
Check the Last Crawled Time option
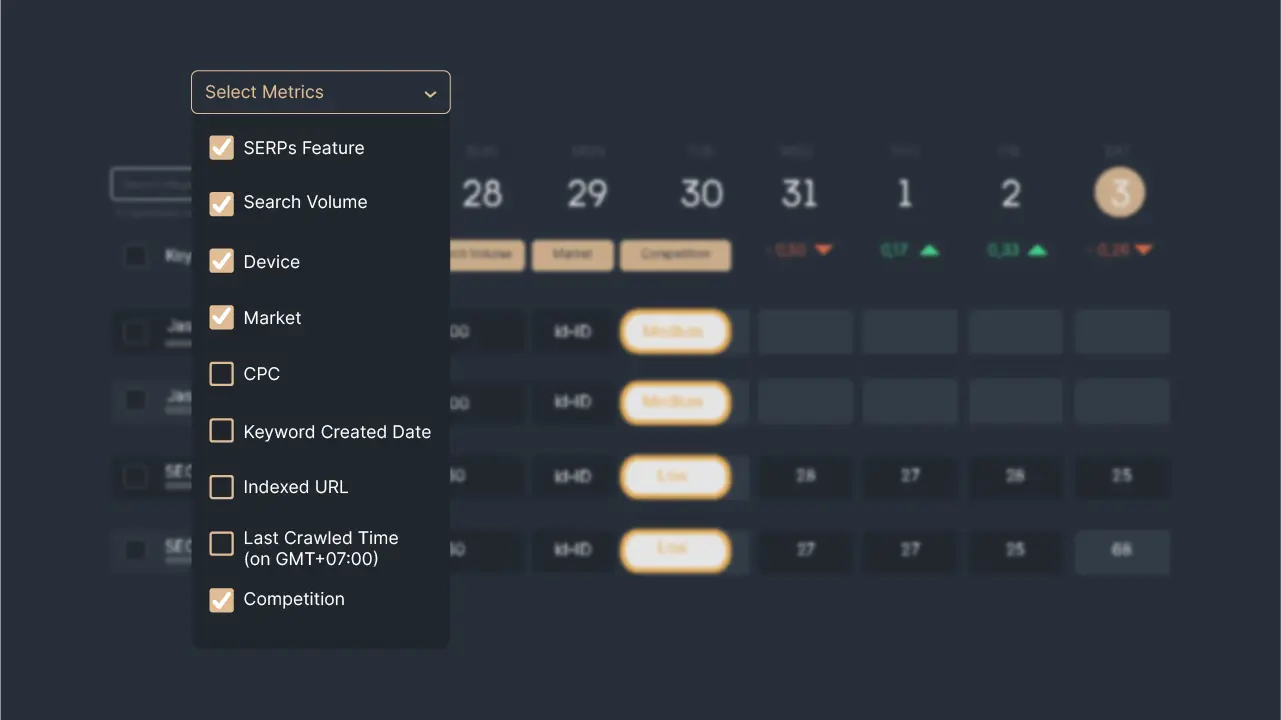click(221, 543)
